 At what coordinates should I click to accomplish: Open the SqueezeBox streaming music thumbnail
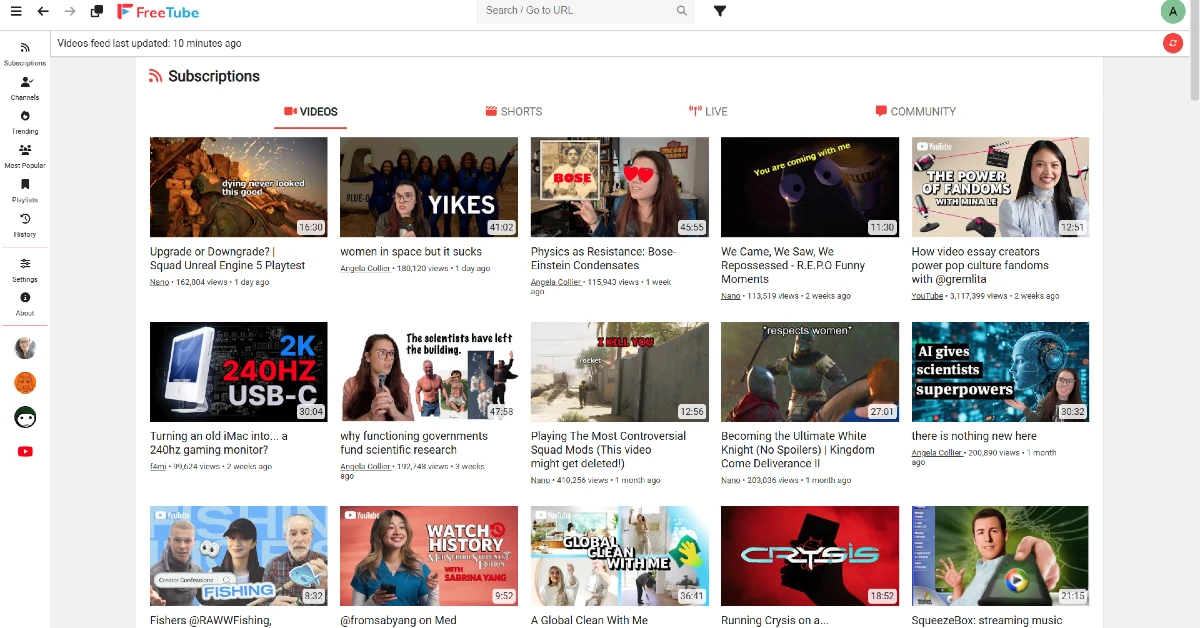point(1000,556)
